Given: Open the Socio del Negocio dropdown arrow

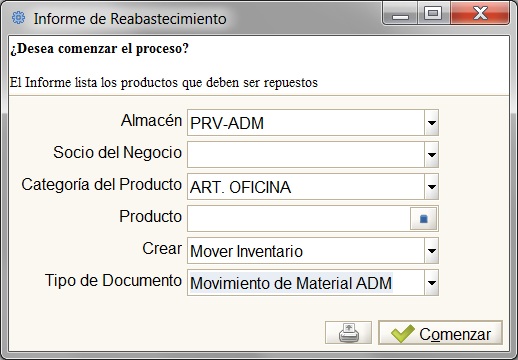Looking at the screenshot, I should coord(432,155).
